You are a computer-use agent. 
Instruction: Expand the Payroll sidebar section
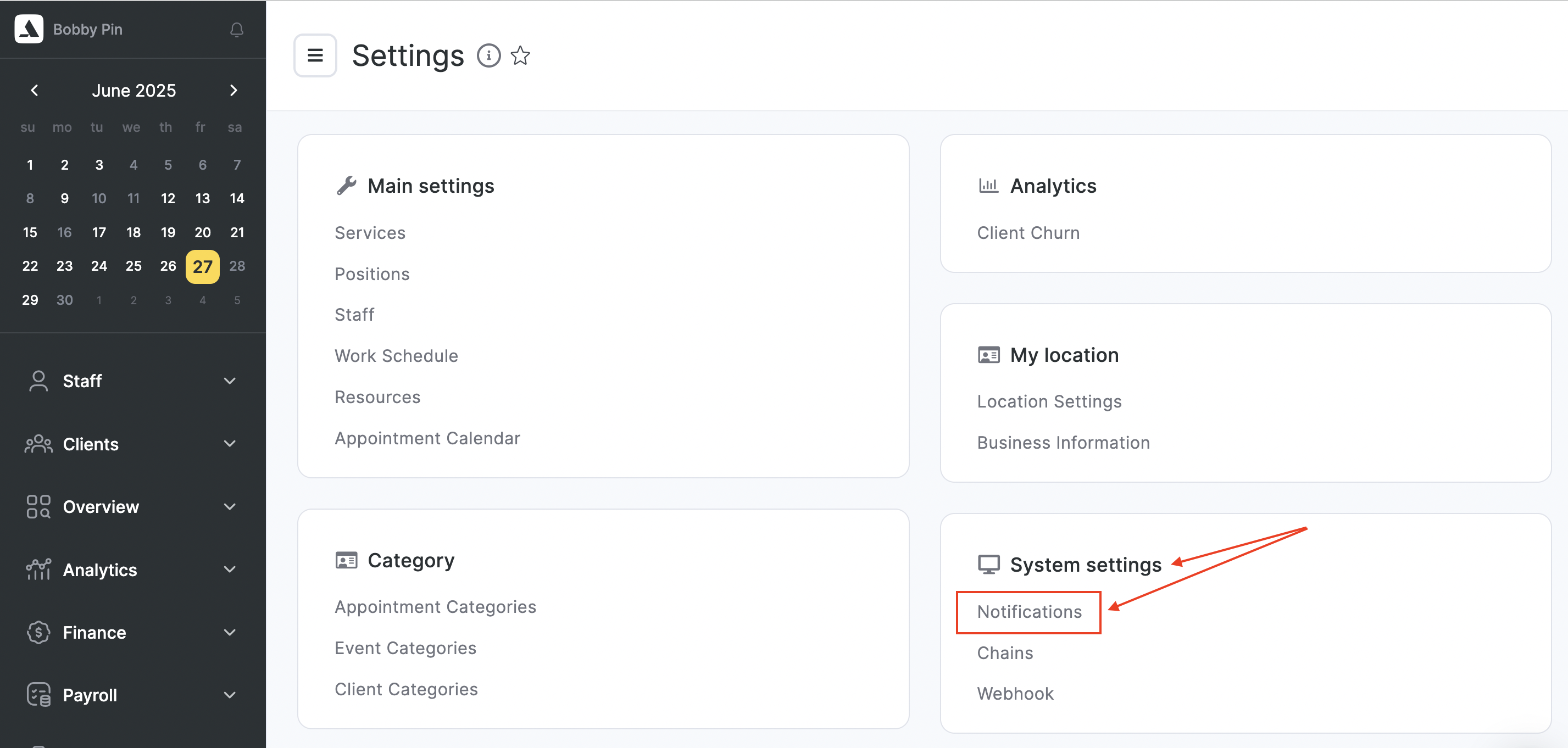tap(230, 695)
